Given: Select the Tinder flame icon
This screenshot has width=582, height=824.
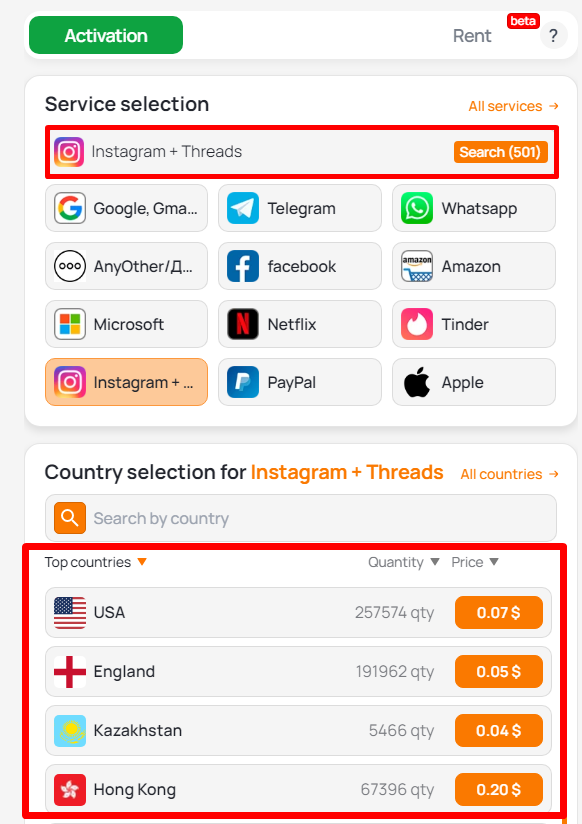Looking at the screenshot, I should click(417, 324).
